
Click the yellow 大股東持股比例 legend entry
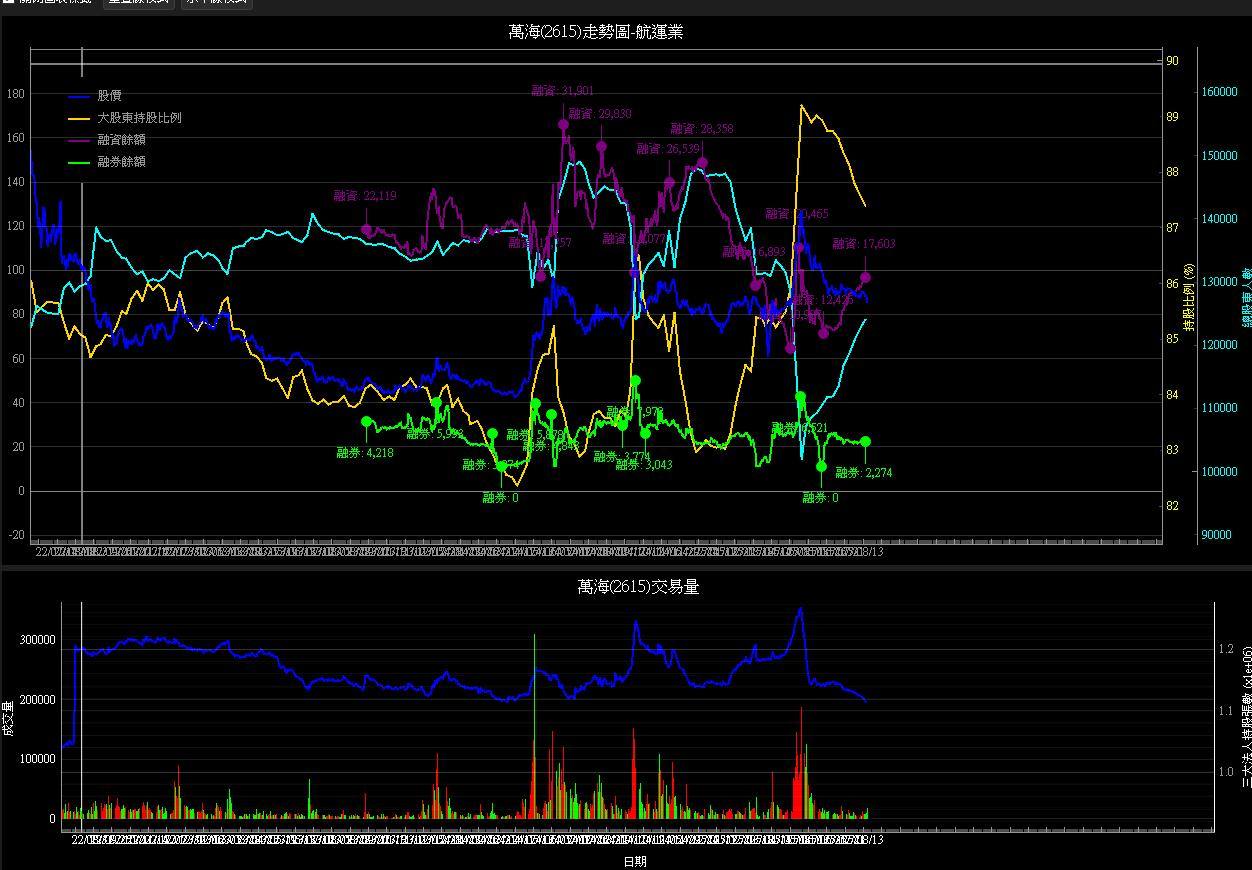(139, 118)
